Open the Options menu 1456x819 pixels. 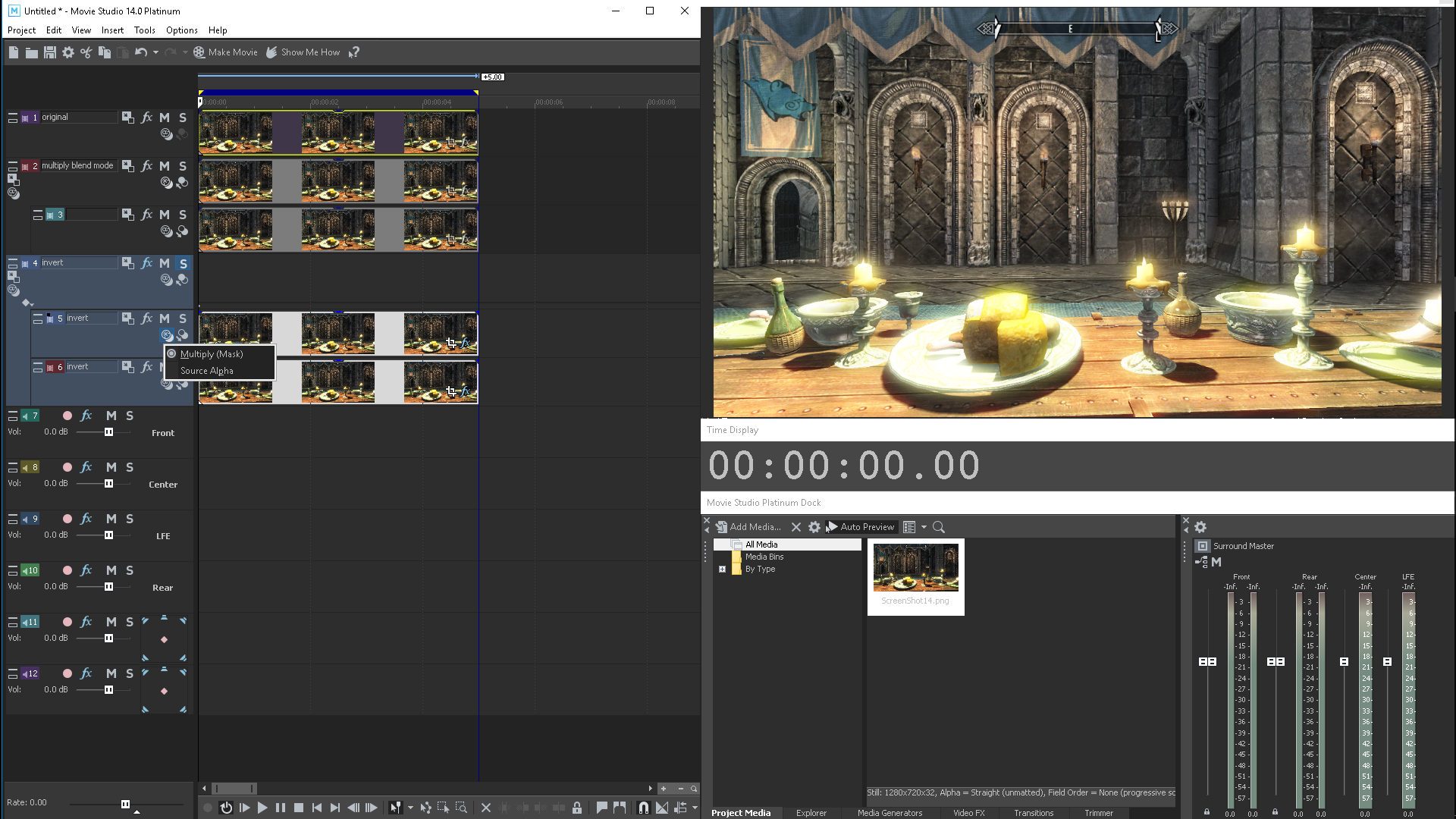click(182, 30)
